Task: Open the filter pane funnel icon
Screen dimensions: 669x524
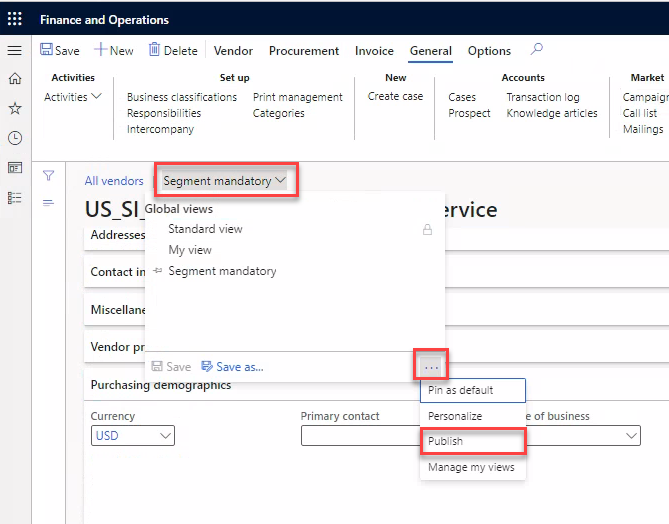Action: 47,176
